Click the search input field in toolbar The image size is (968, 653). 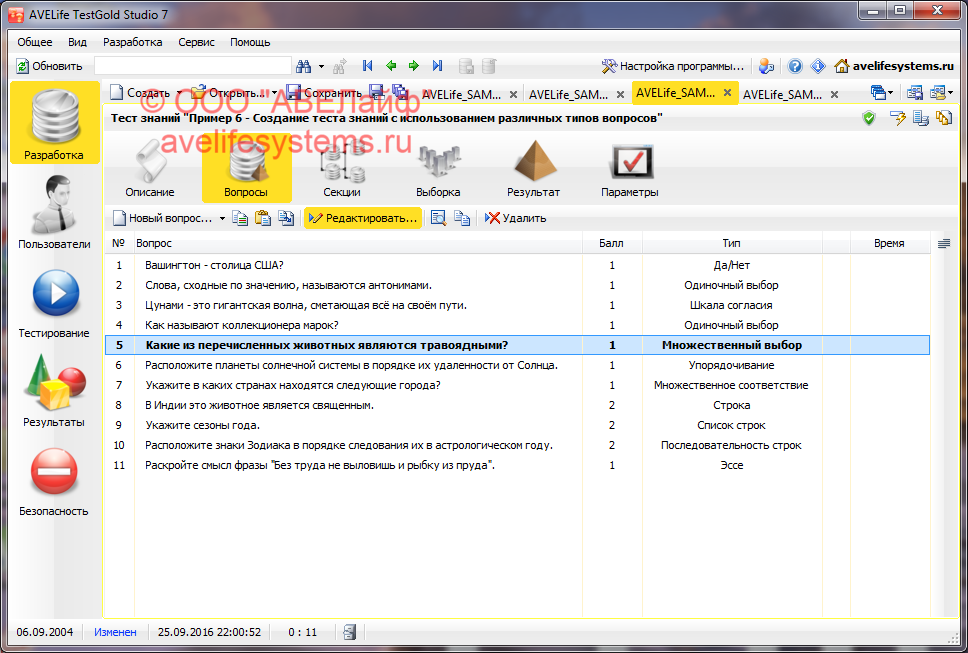192,66
